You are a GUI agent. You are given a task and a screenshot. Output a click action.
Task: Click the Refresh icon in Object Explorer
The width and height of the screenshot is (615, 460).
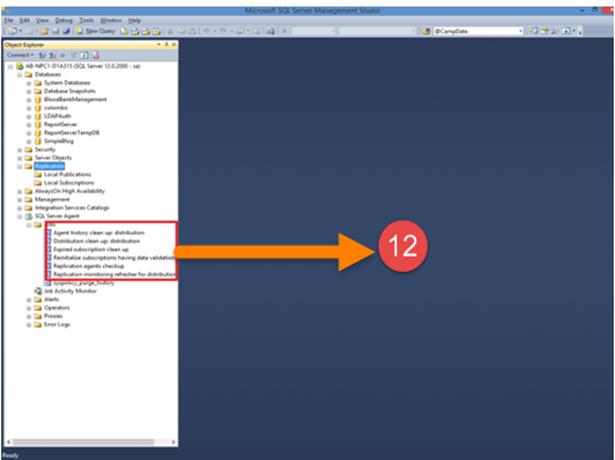pos(84,55)
